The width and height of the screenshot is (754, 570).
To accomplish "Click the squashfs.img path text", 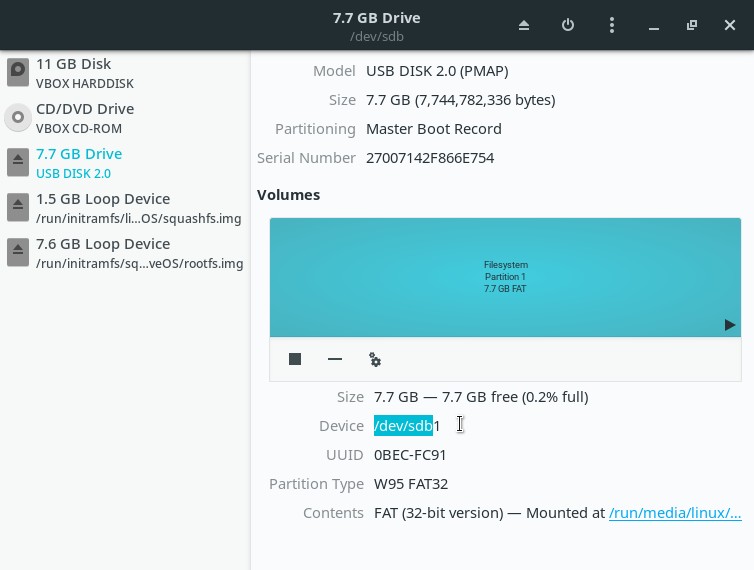I will (x=138, y=218).
